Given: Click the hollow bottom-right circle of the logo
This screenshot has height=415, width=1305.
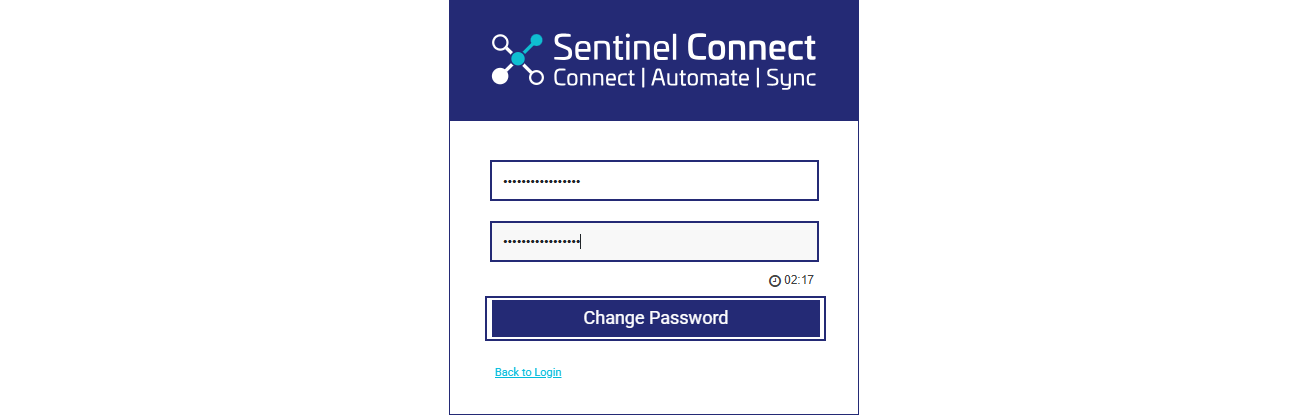Looking at the screenshot, I should click(536, 77).
